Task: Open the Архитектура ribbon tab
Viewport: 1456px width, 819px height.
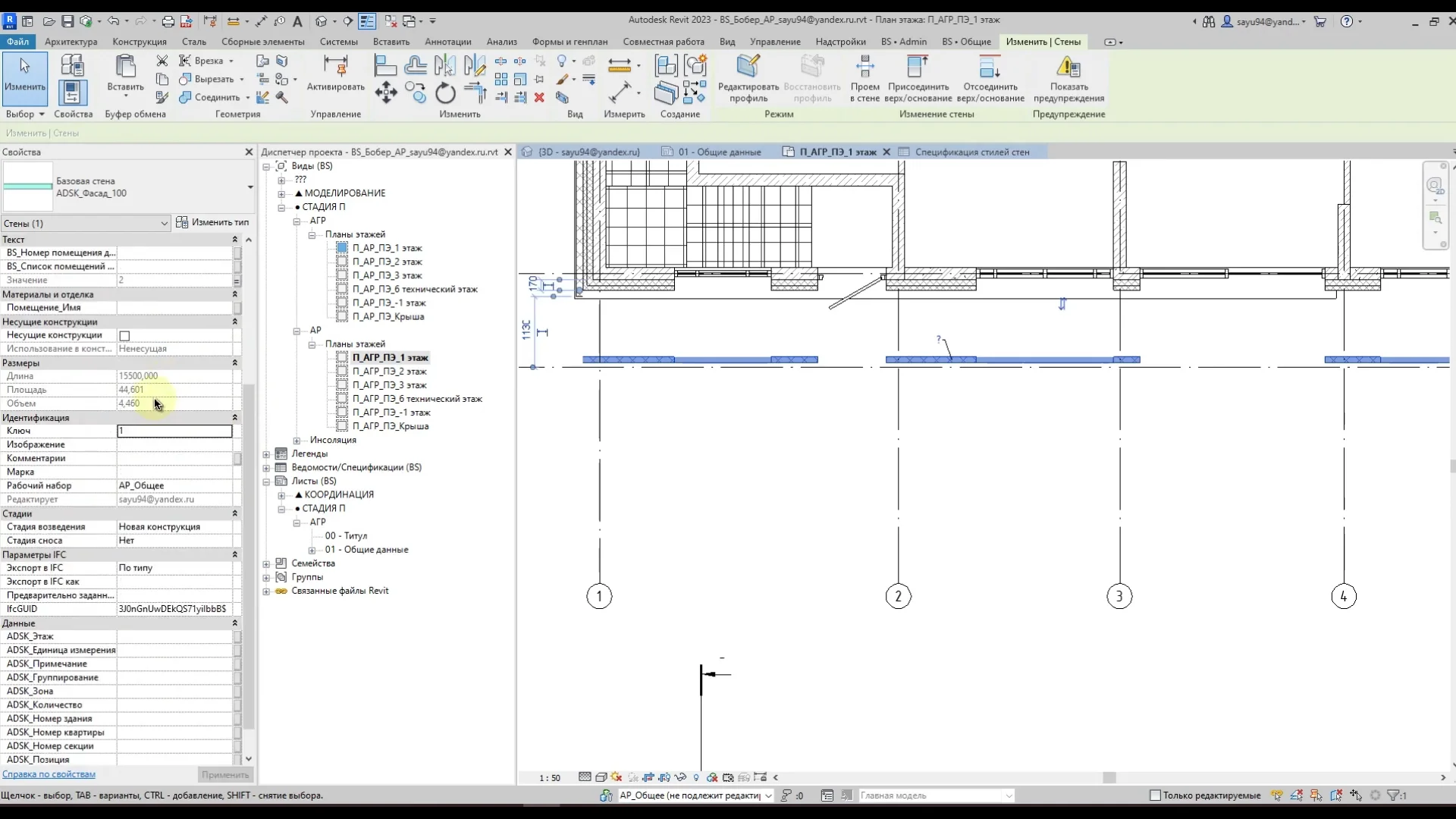Action: [71, 42]
